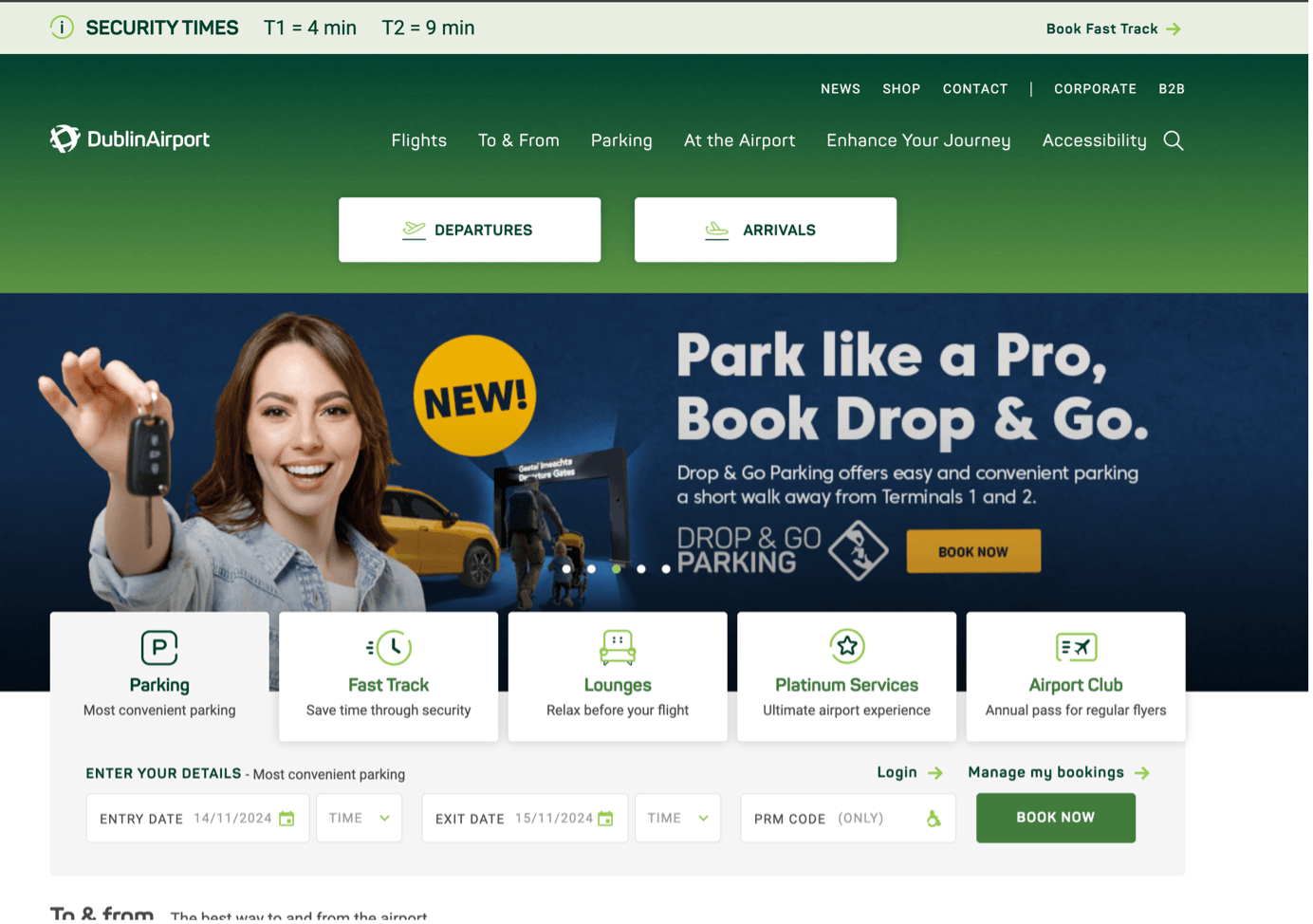Click the Fast Track clock icon

(x=390, y=650)
